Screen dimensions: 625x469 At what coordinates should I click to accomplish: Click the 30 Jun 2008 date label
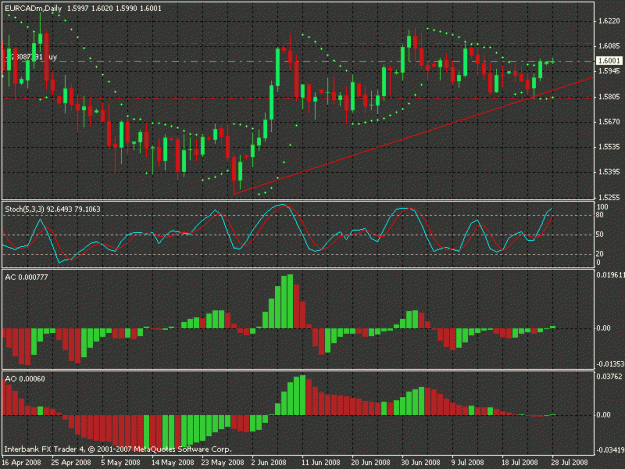(x=421, y=462)
